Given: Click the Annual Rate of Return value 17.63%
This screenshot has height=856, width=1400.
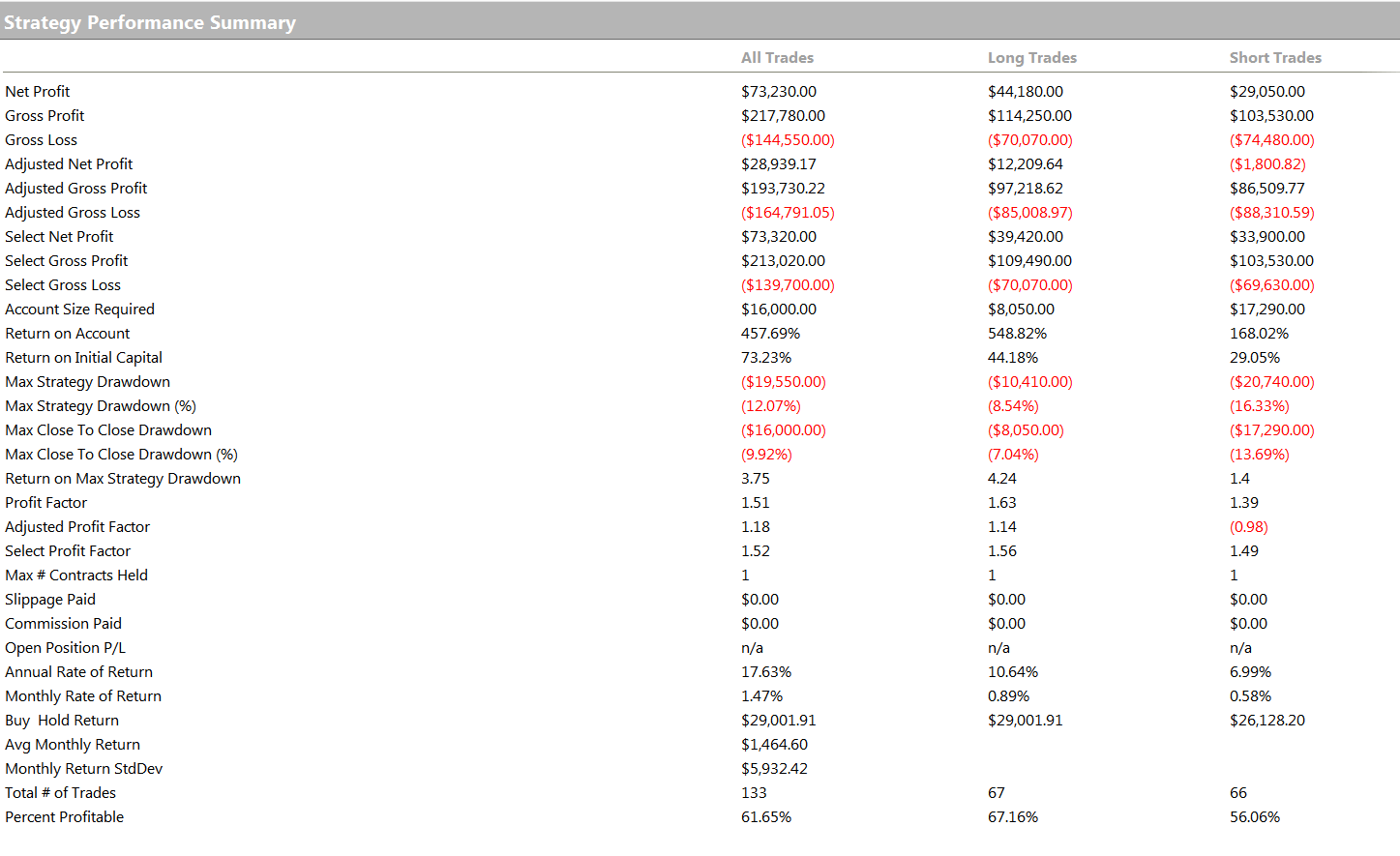Looking at the screenshot, I should (766, 672).
